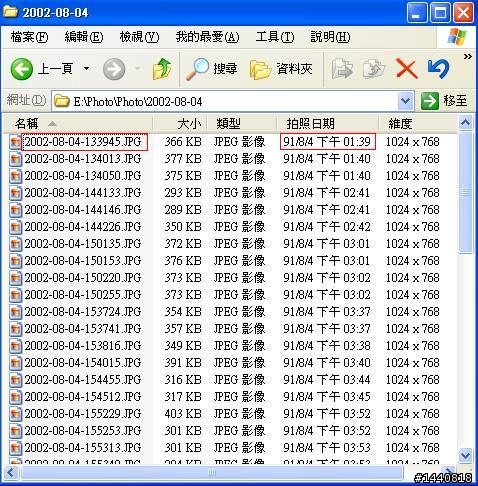Click the 移至 Go button
The width and height of the screenshot is (478, 486).
pyautogui.click(x=444, y=101)
